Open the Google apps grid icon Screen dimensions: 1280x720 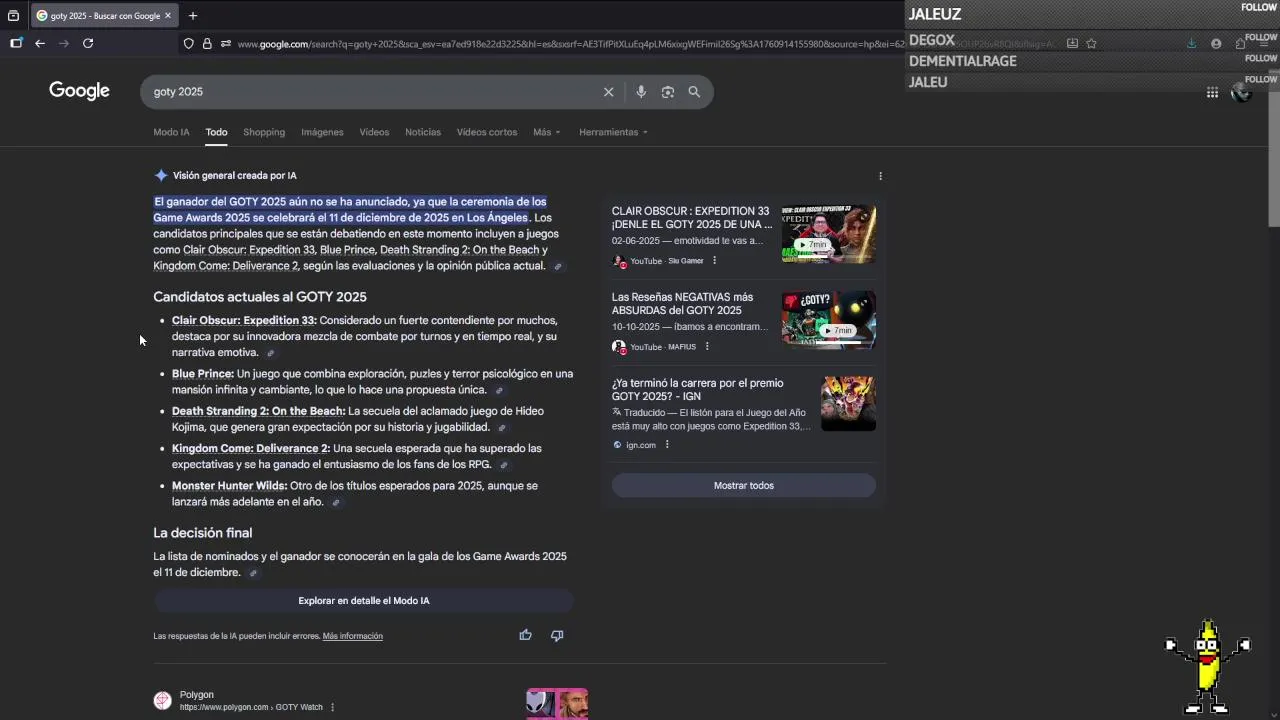[x=1212, y=92]
